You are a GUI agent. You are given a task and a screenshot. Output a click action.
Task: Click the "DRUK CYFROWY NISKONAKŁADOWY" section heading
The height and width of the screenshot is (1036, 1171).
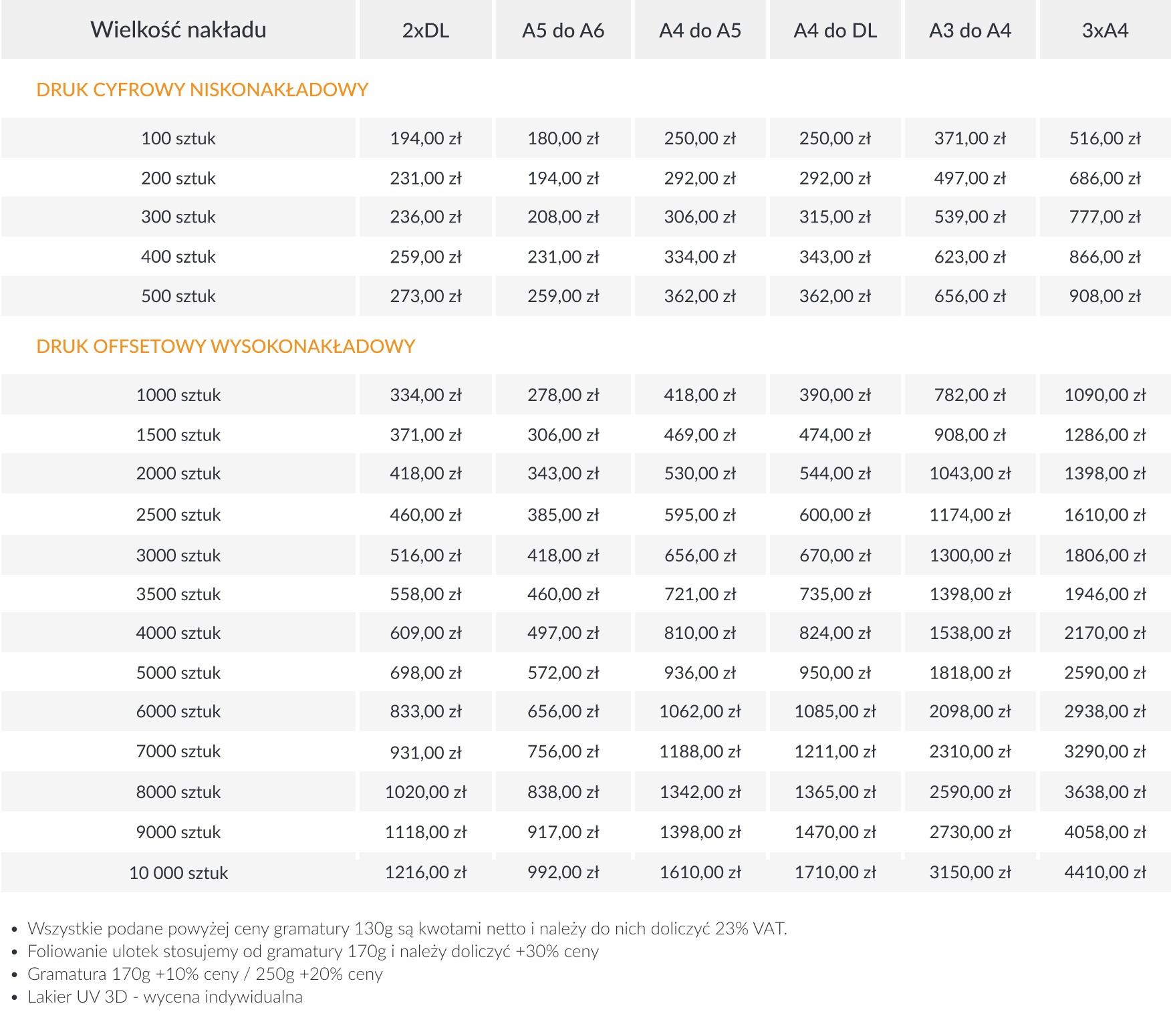202,90
